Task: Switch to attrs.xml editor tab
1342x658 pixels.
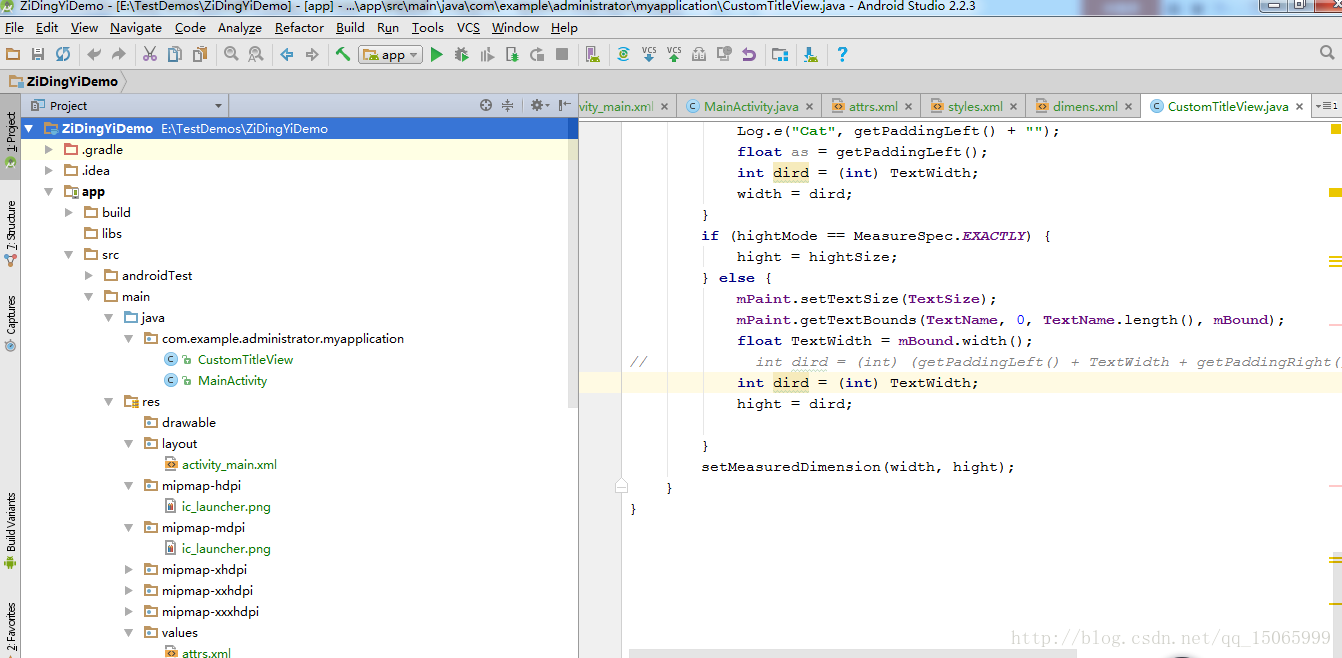Action: [x=873, y=106]
